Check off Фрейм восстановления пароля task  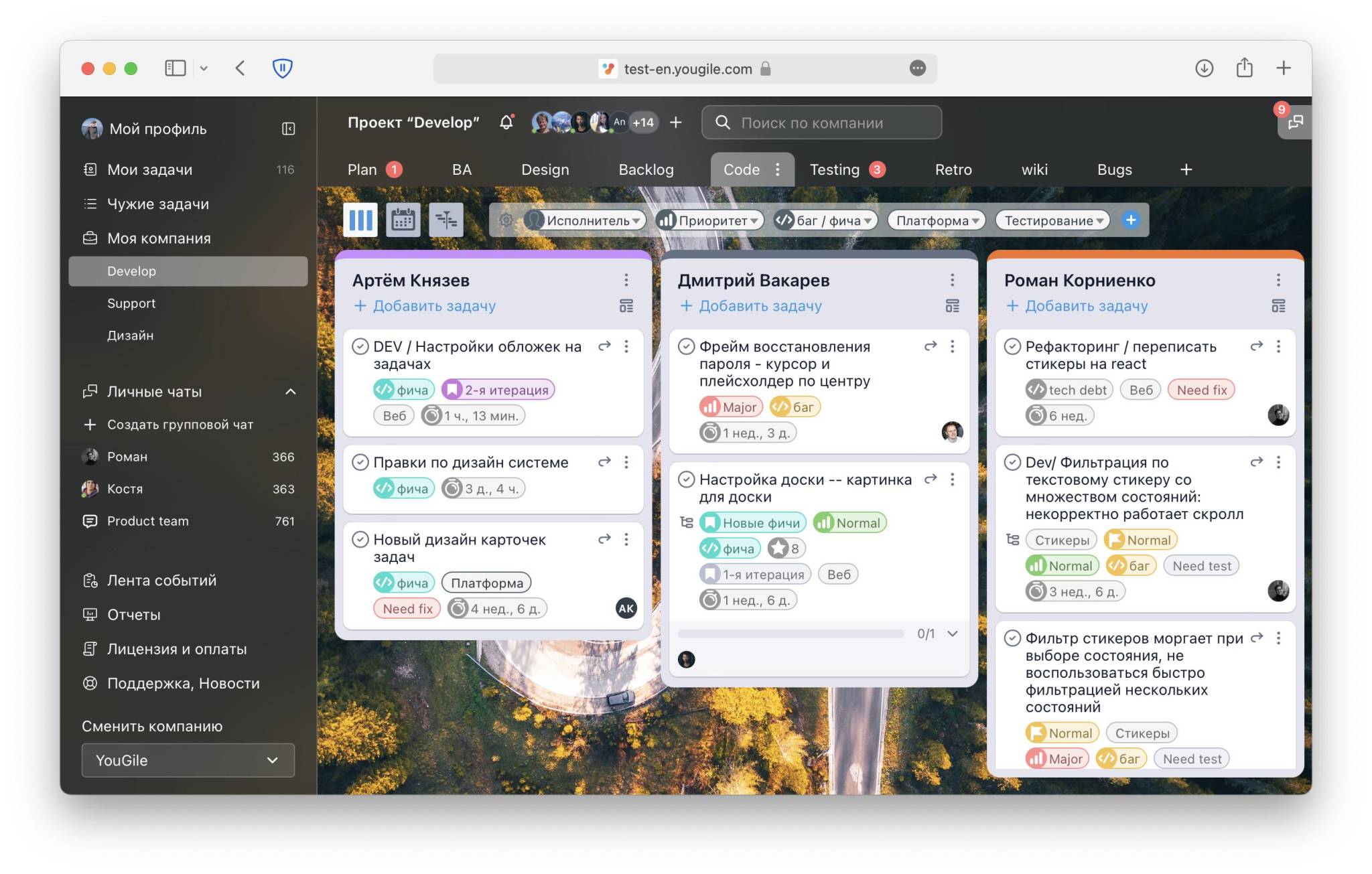pos(686,346)
